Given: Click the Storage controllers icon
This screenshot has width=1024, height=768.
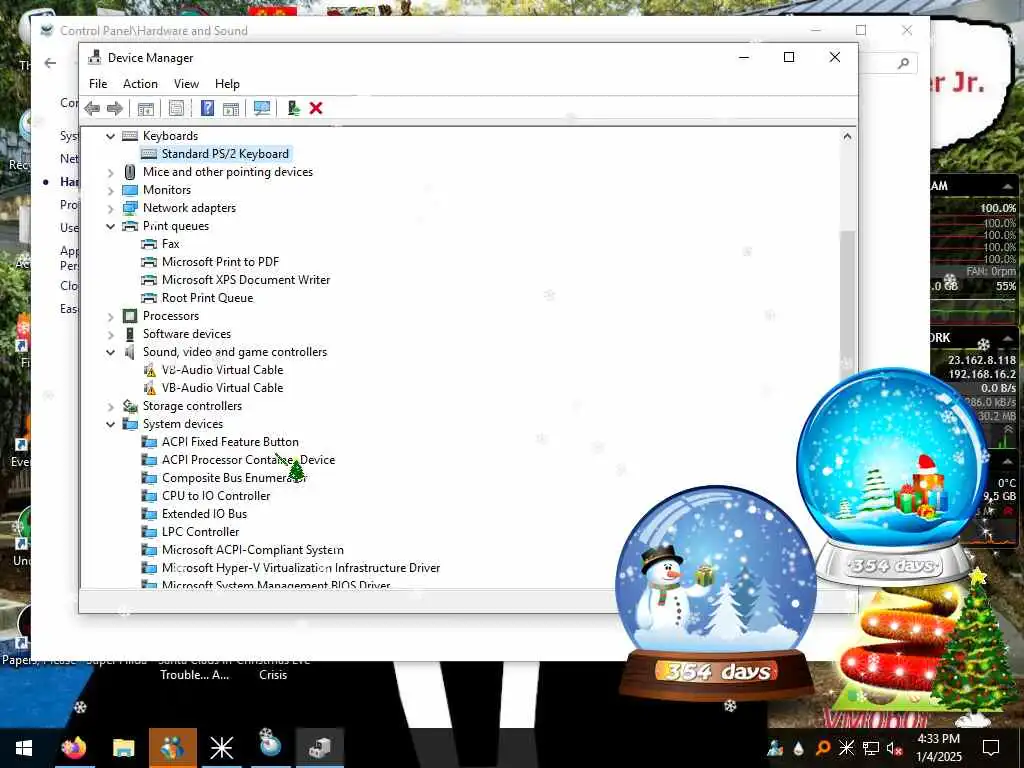Looking at the screenshot, I should click(131, 406).
